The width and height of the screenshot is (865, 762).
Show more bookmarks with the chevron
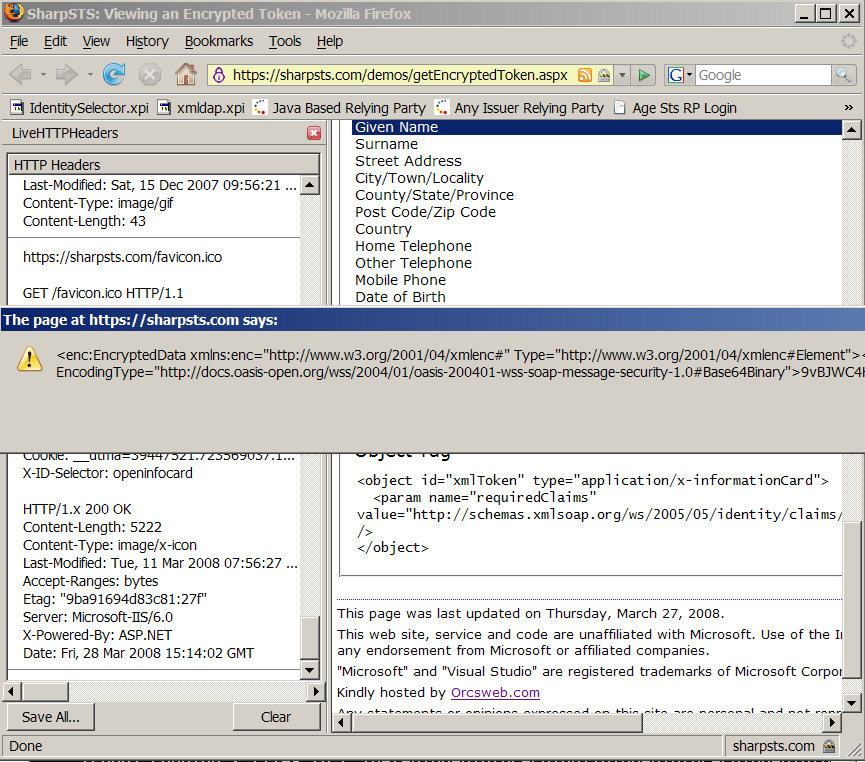point(848,108)
